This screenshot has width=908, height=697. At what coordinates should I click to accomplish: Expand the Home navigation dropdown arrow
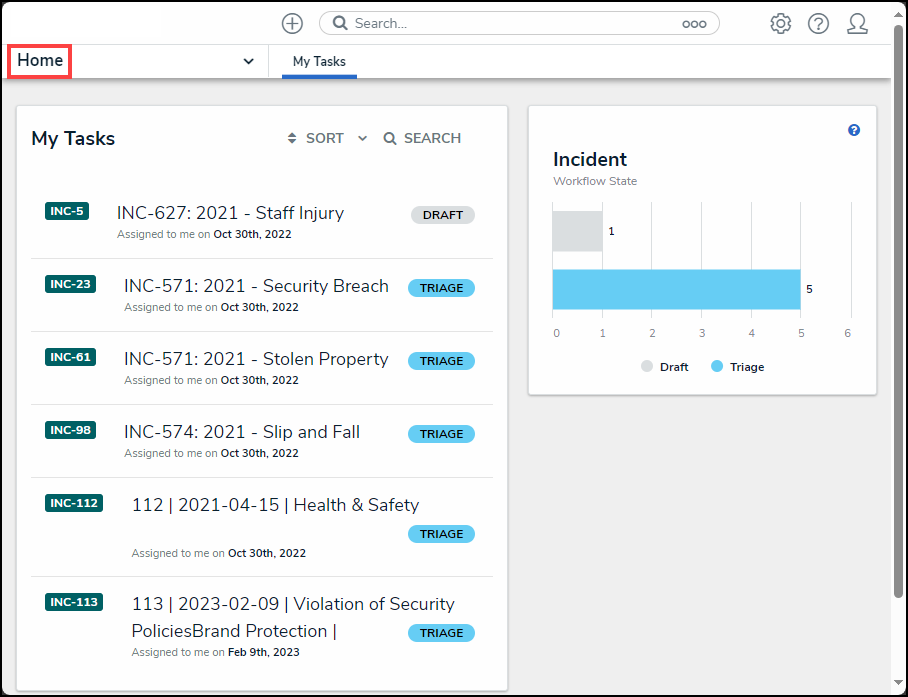[x=248, y=62]
